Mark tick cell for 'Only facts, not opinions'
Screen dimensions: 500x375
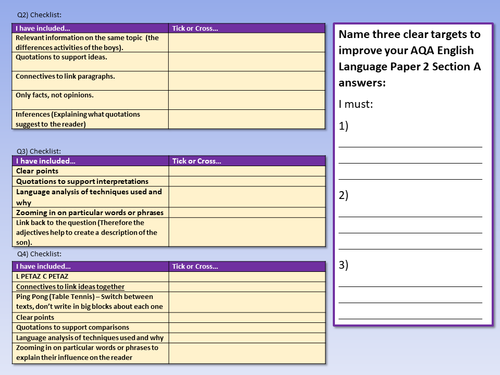point(247,100)
